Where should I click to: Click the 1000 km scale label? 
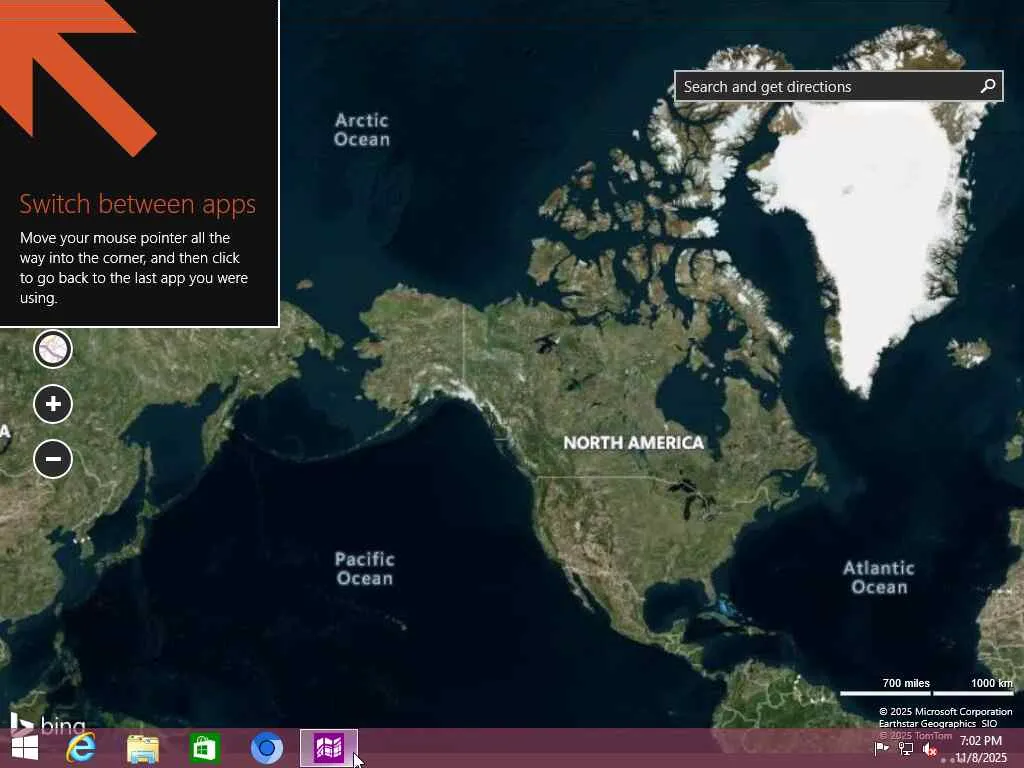pos(992,683)
